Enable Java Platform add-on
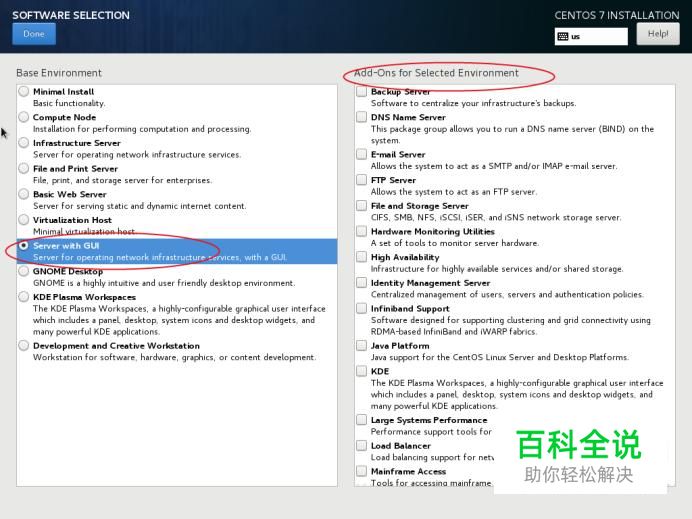Screen dimensions: 692x519 tap(361, 345)
